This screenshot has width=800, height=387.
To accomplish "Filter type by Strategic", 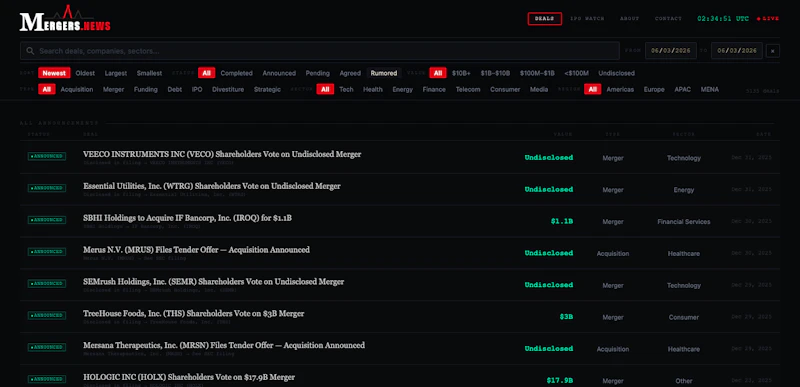I will click(x=267, y=89).
